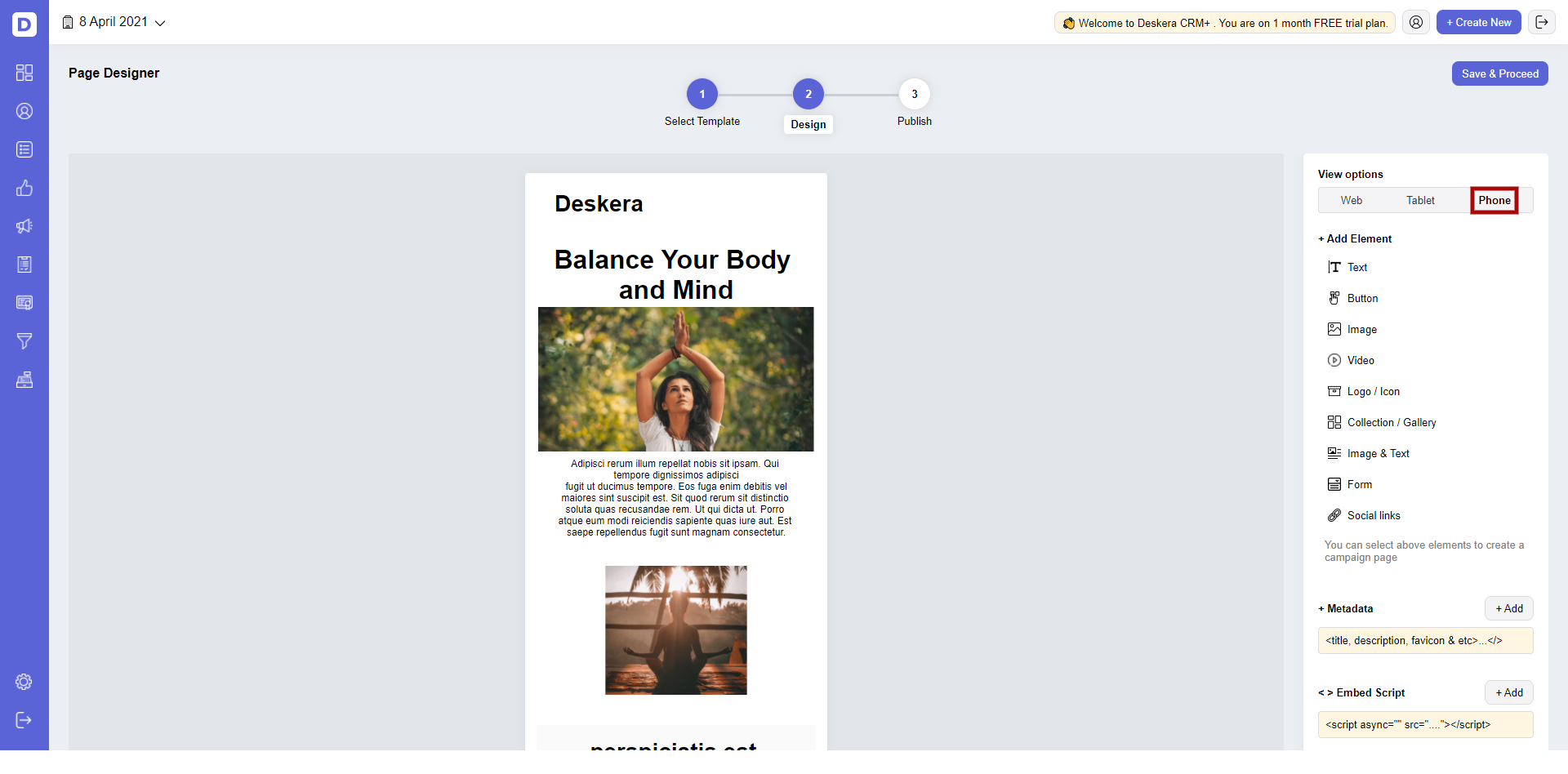1568x774 pixels.
Task: Click the Metadata title description input field
Action: 1426,640
